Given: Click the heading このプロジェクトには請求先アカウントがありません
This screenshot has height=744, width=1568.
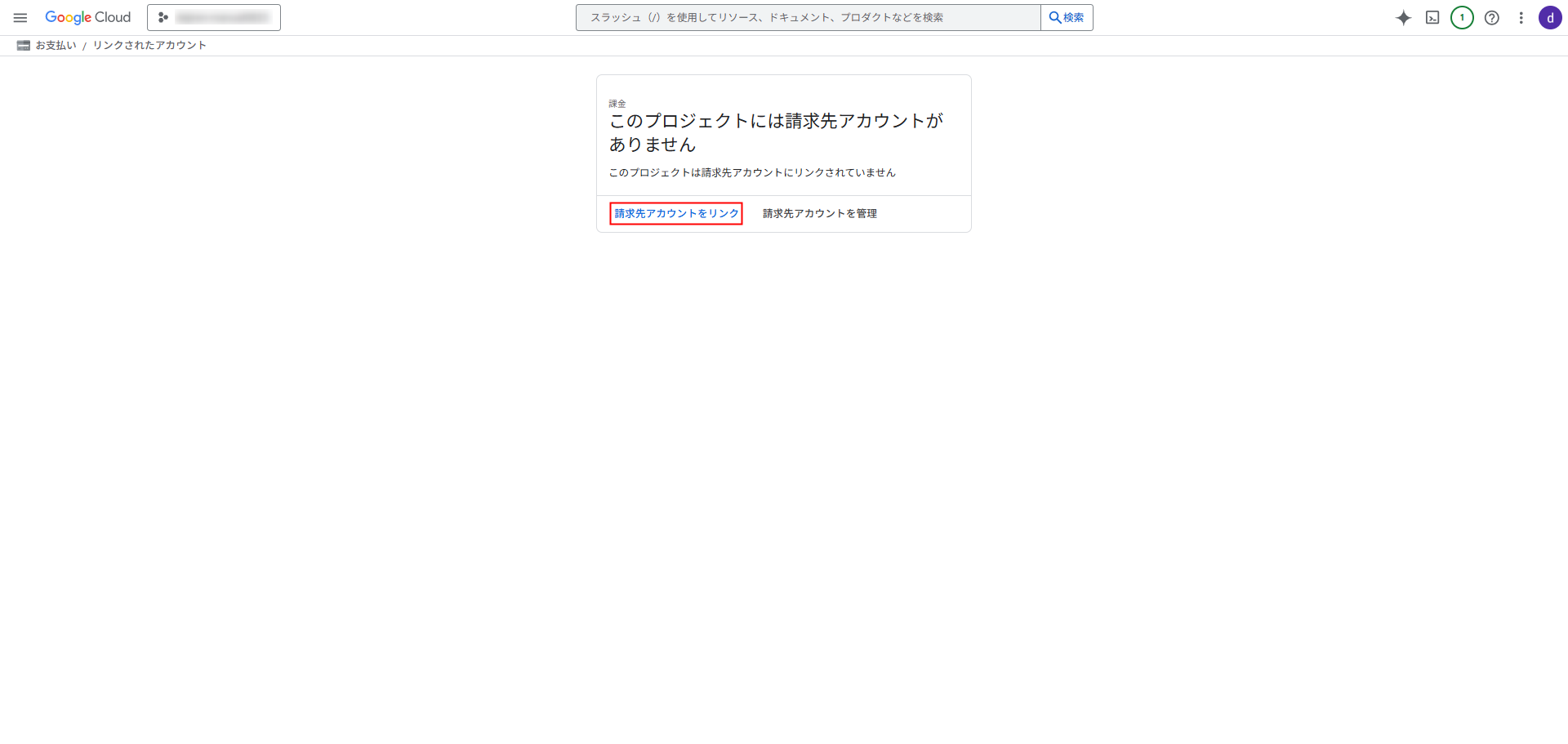Looking at the screenshot, I should tap(776, 132).
